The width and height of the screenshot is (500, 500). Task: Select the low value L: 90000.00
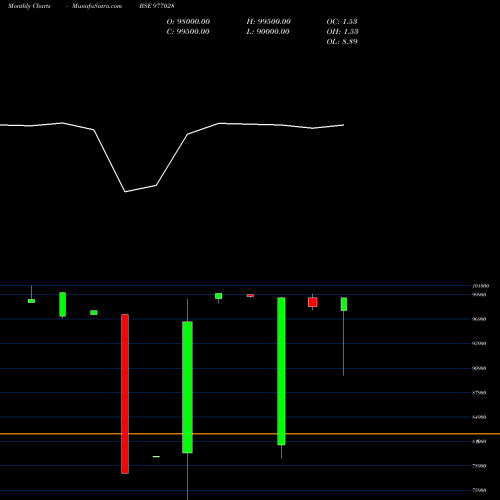[268, 31]
